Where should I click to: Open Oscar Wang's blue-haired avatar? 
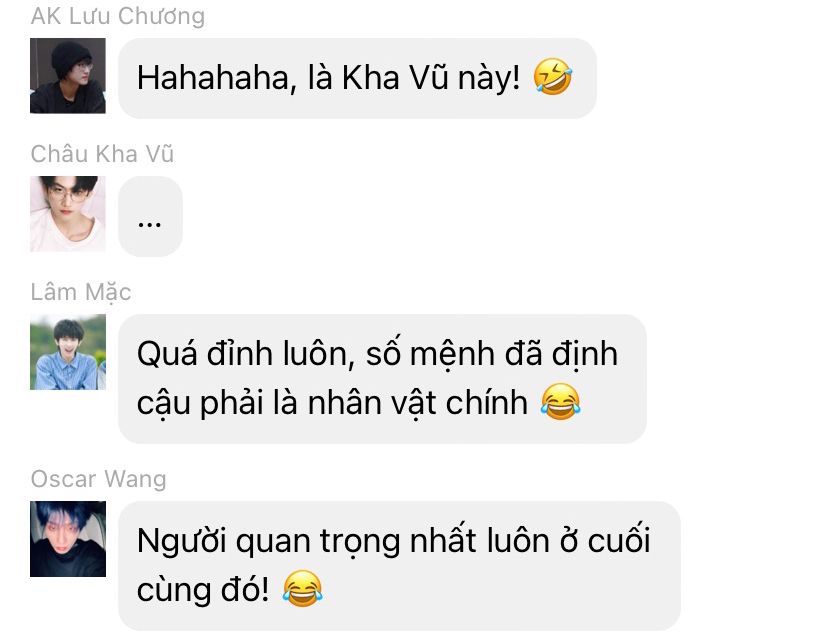tap(68, 539)
